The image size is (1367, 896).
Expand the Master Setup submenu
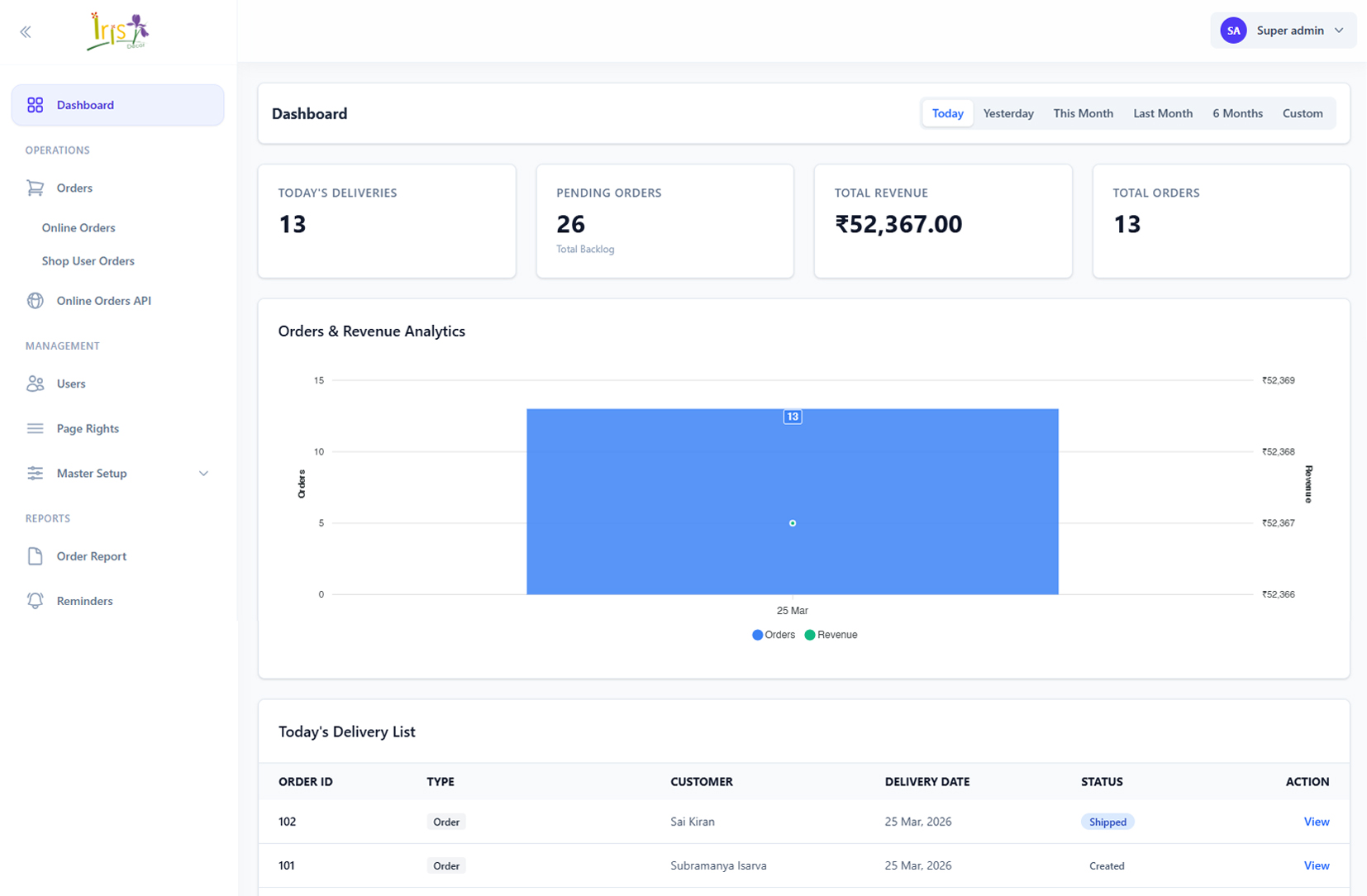(203, 474)
